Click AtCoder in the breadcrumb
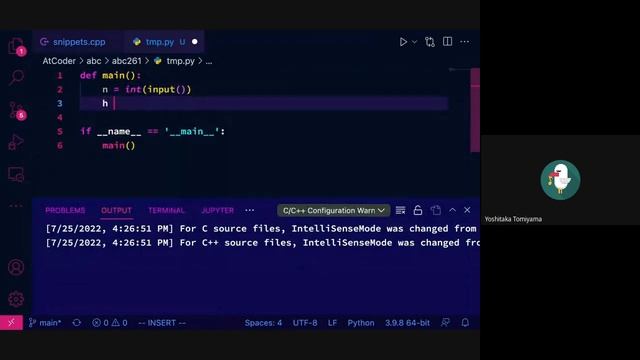 59,61
